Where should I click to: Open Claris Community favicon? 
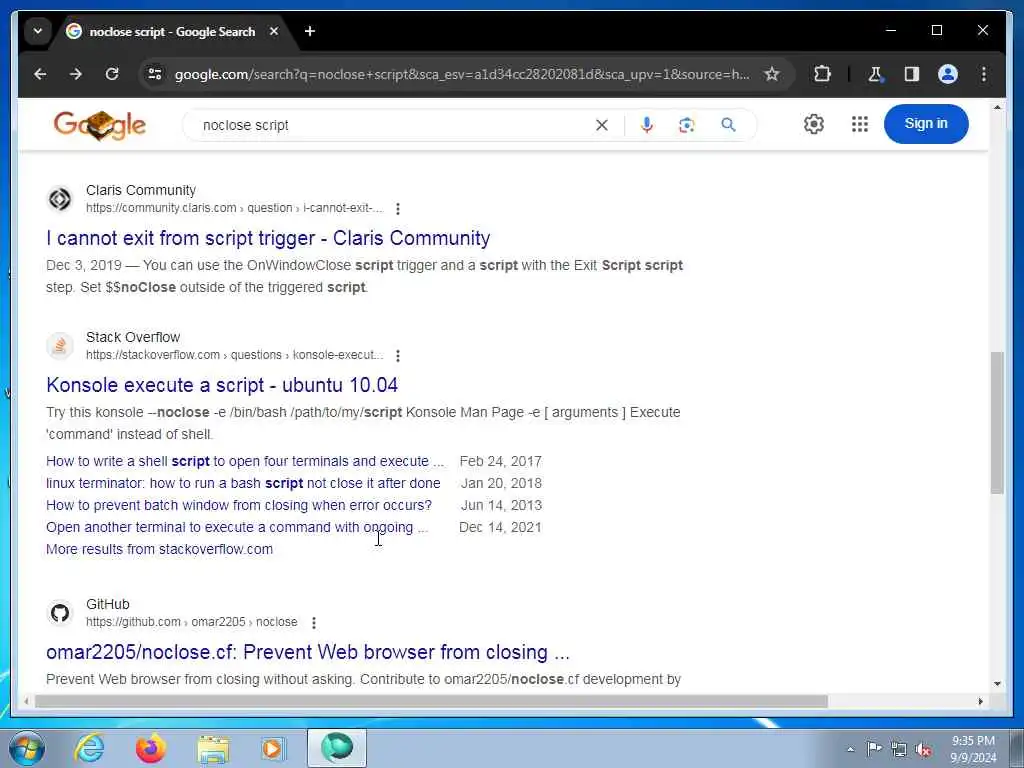60,199
